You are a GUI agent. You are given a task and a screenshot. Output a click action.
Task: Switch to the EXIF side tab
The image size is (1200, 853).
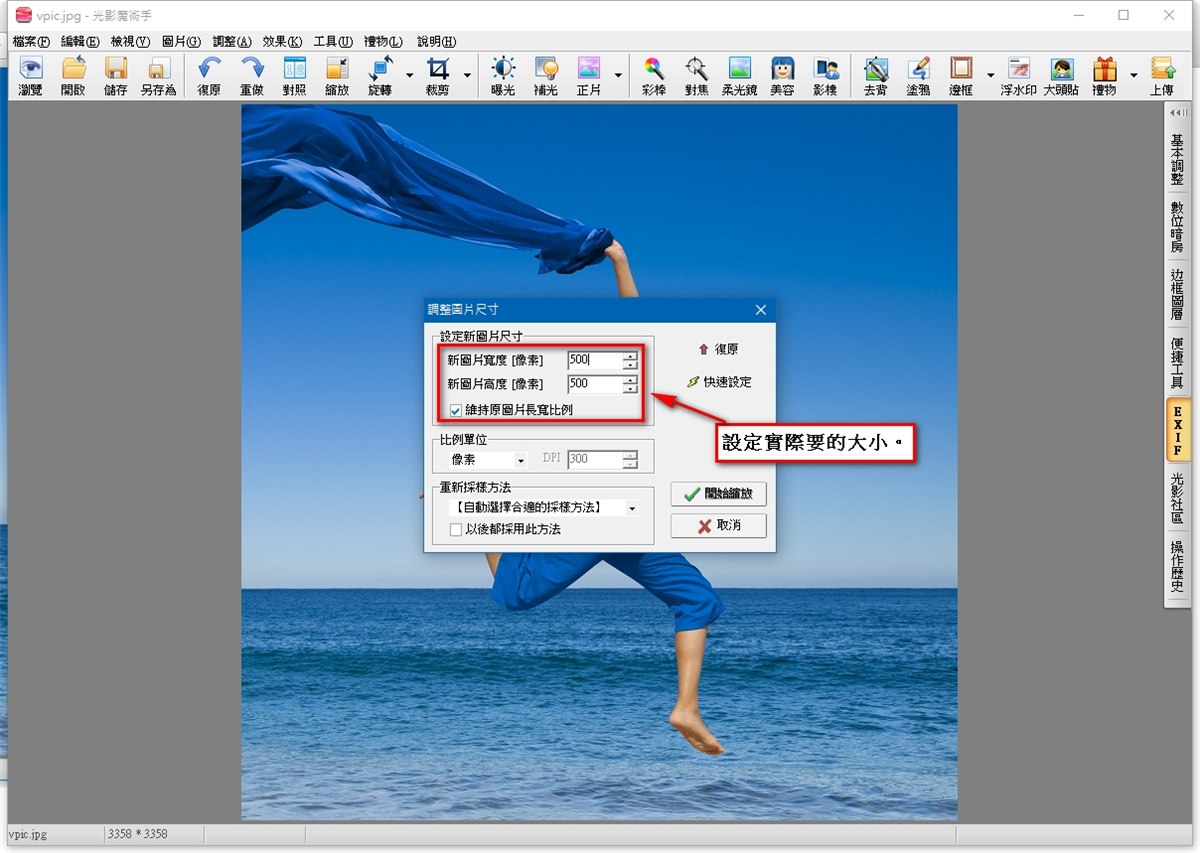click(1178, 429)
